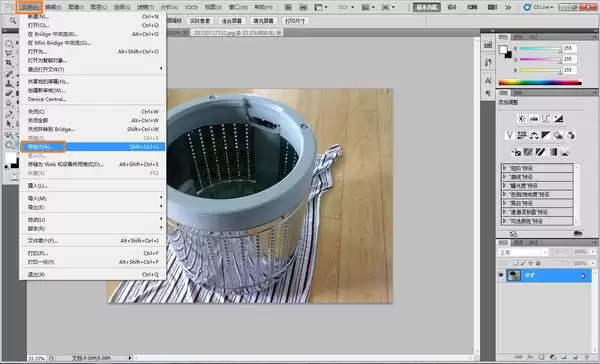Viewport: 600px width, 364px height.
Task: Click the lock-all padlock icon in Layers
Action: [x=538, y=263]
